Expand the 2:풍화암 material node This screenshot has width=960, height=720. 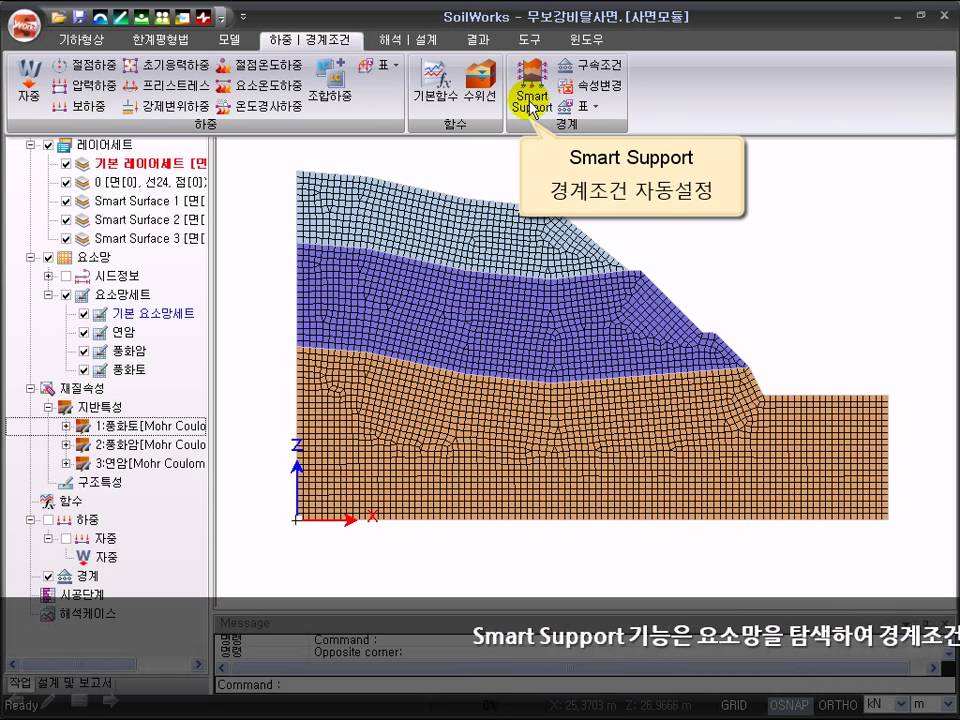click(66, 445)
